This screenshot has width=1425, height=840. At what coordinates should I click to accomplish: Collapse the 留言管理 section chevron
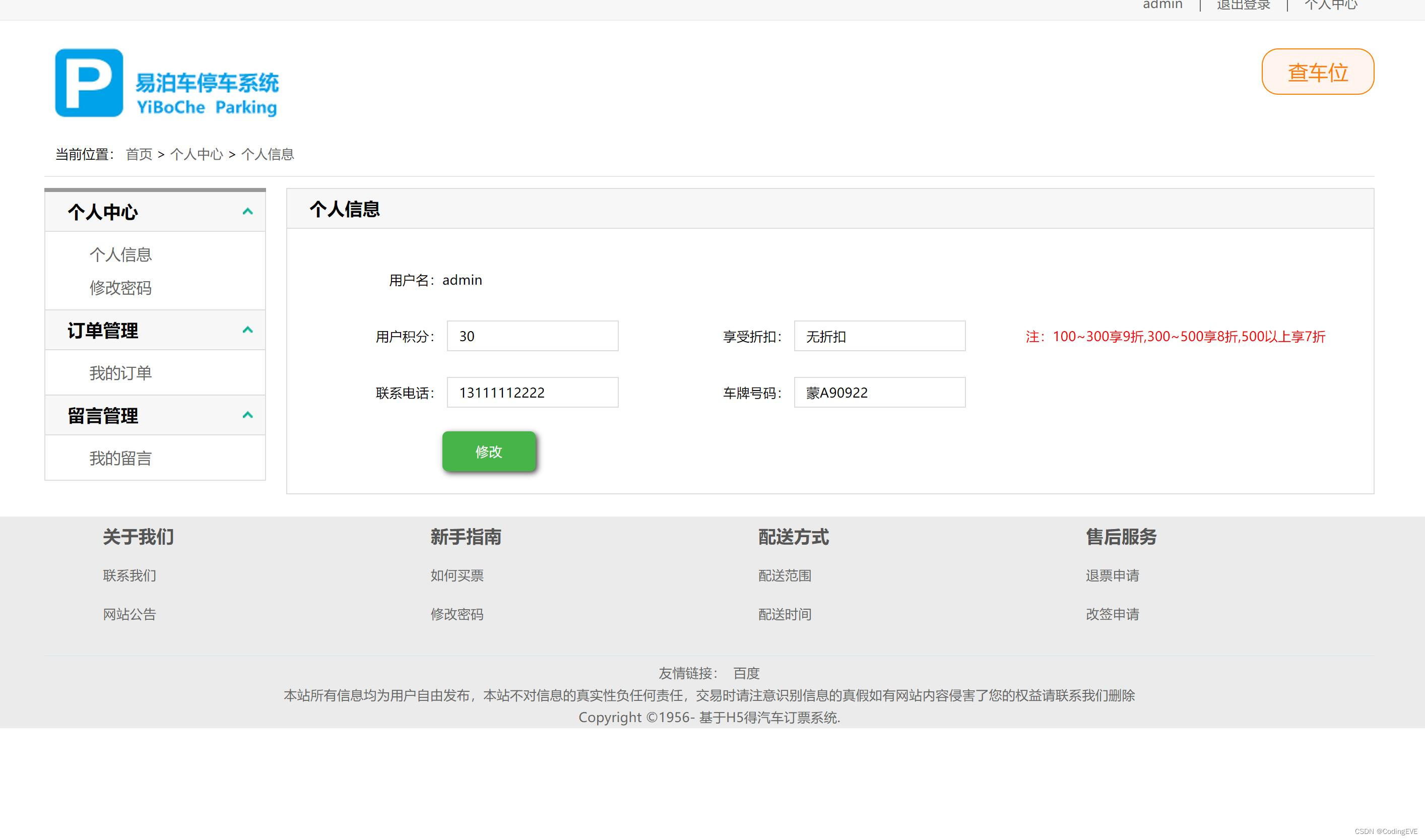[247, 416]
